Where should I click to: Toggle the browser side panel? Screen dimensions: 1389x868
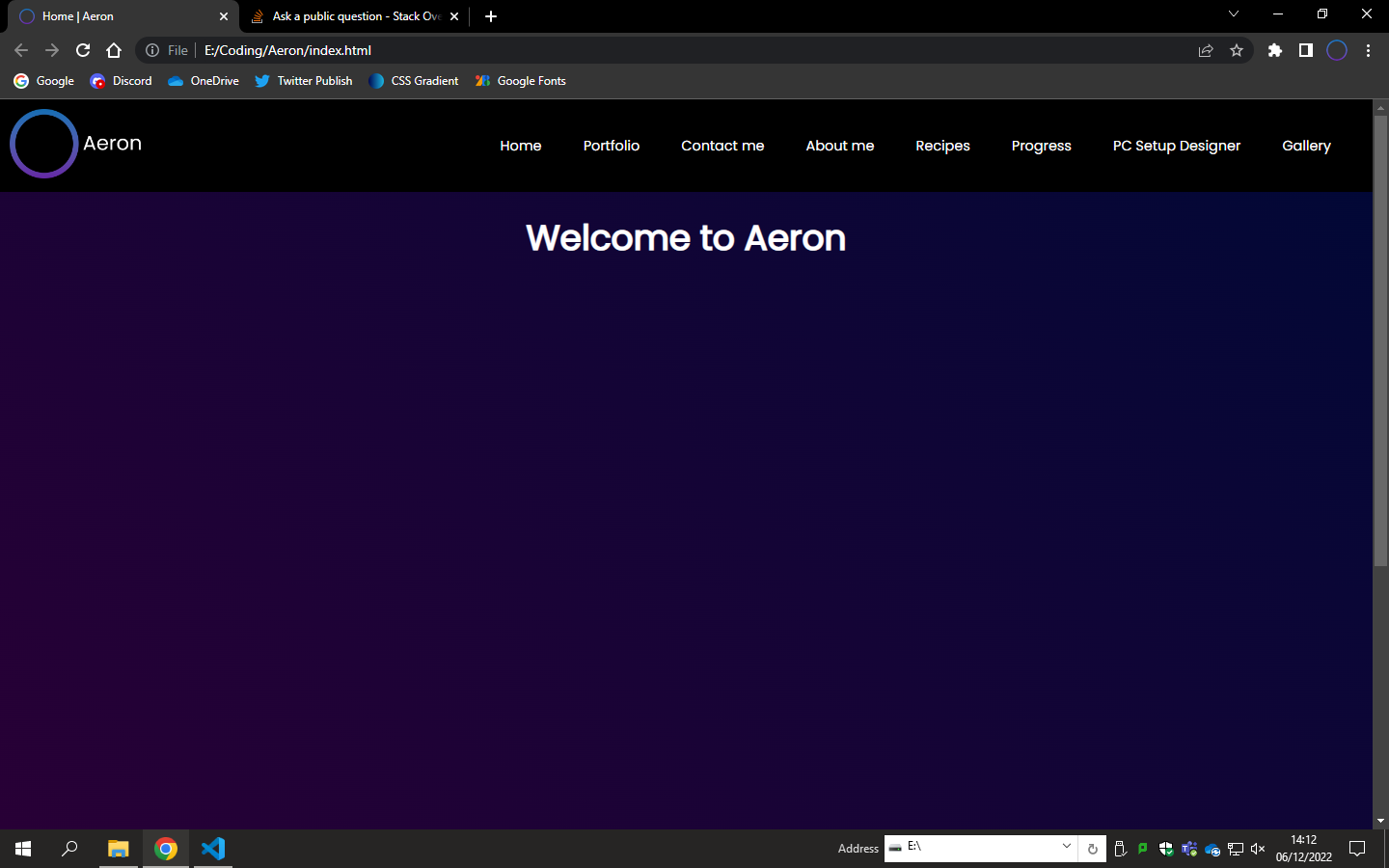[x=1306, y=50]
